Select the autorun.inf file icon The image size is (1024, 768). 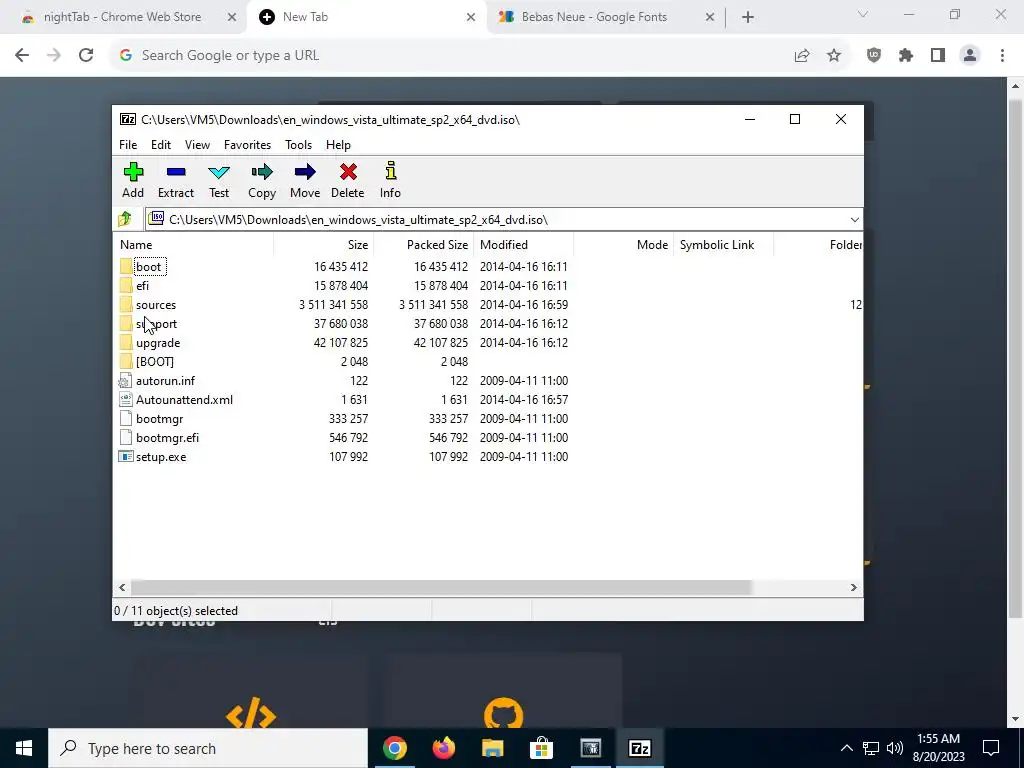click(x=126, y=381)
